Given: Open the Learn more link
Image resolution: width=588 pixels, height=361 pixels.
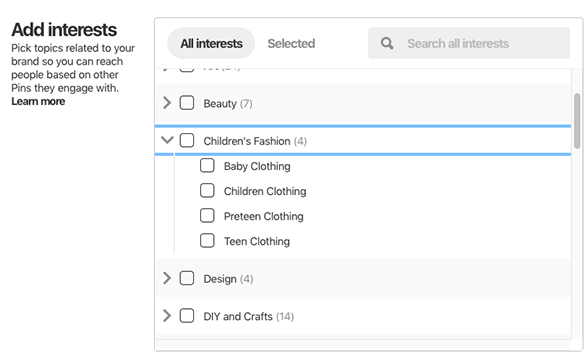Looking at the screenshot, I should pos(38,101).
